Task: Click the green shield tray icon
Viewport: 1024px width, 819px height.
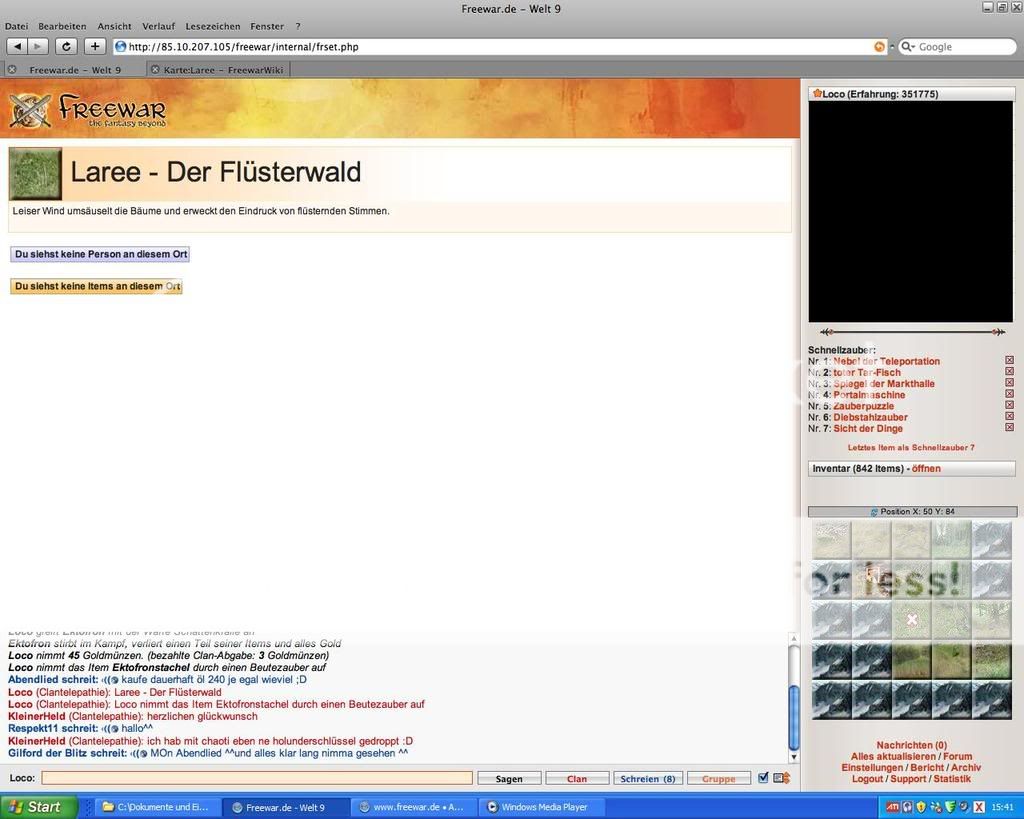Action: (x=950, y=807)
